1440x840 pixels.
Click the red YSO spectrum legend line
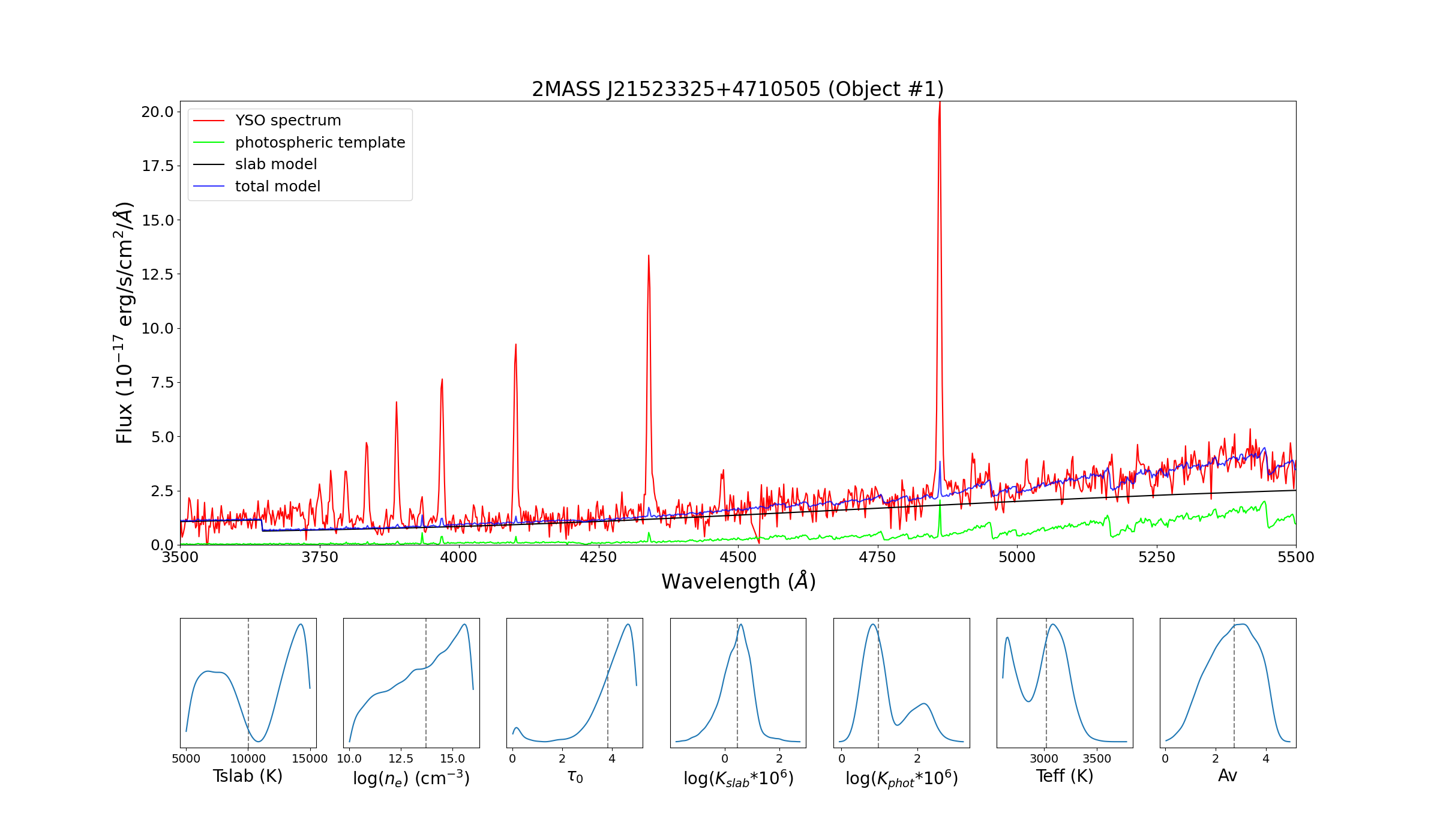click(209, 121)
